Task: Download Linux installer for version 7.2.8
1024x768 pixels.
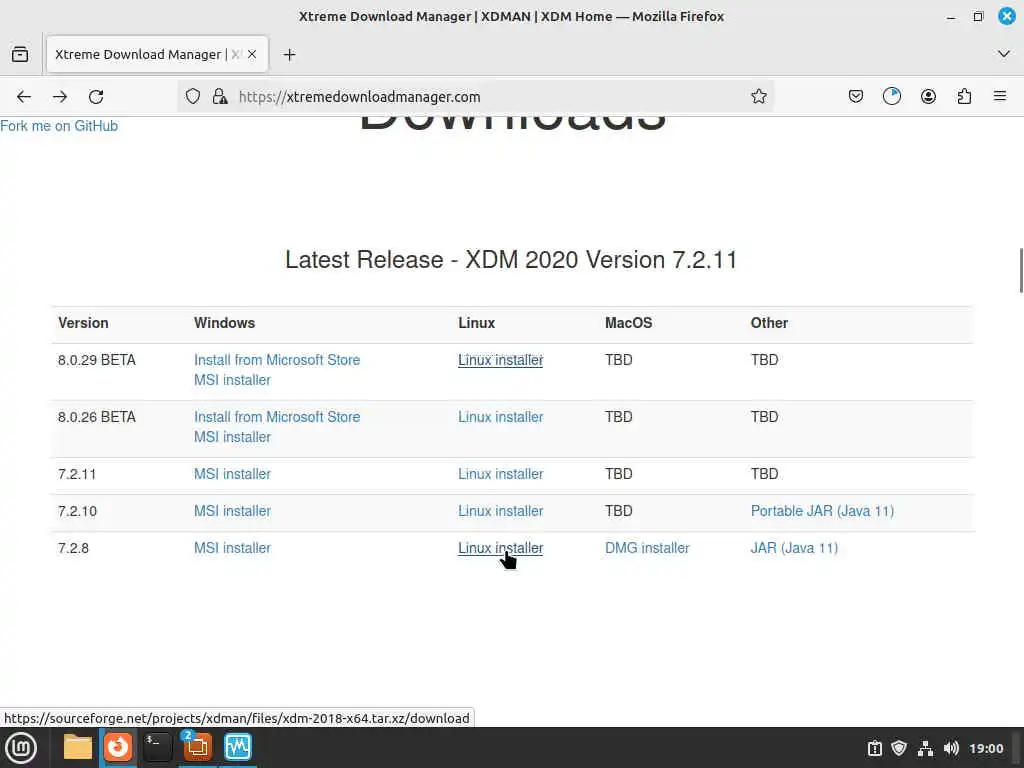Action: (500, 548)
